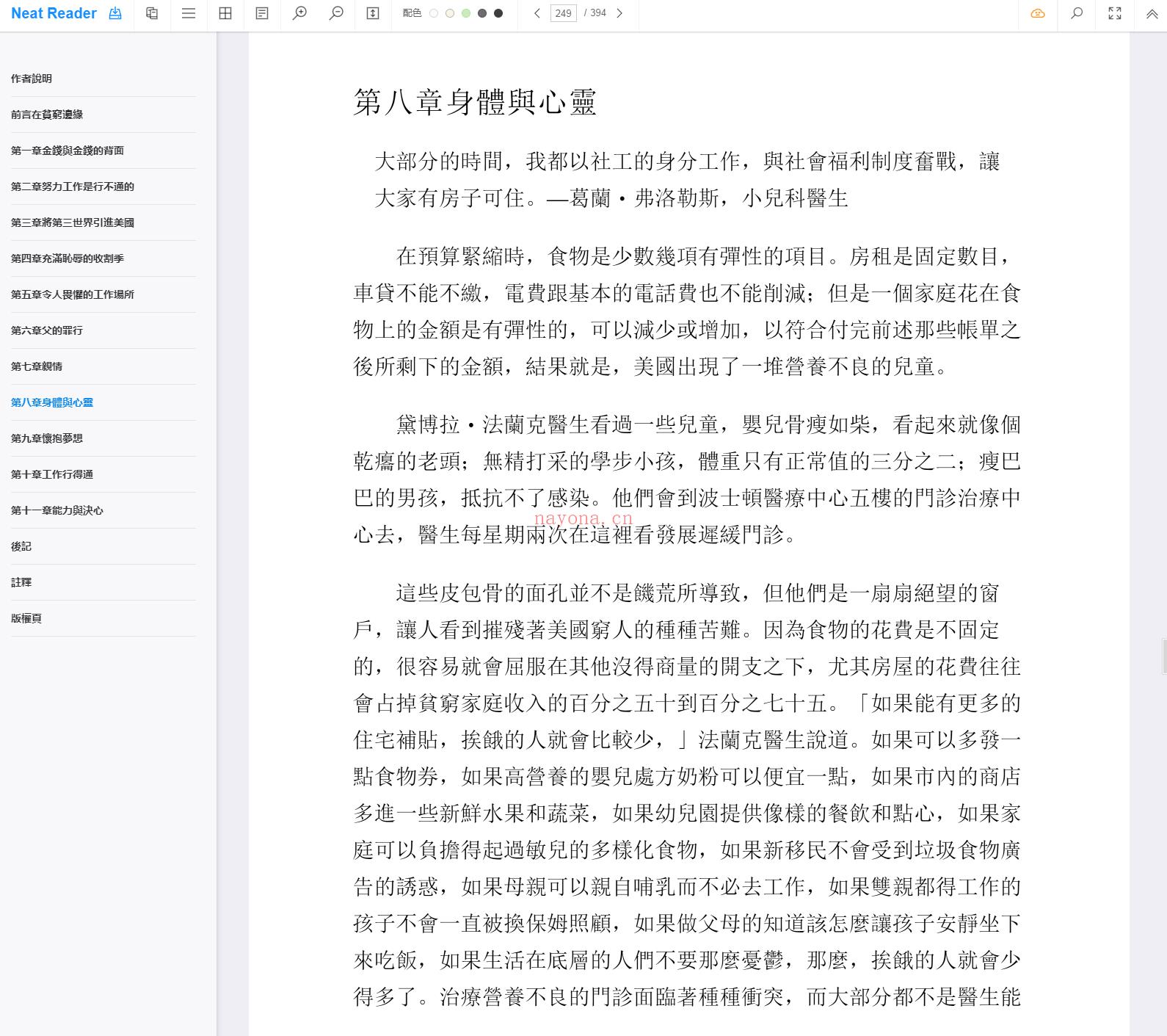Click the total pages text 394
This screenshot has height=1036, width=1167.
coord(598,13)
